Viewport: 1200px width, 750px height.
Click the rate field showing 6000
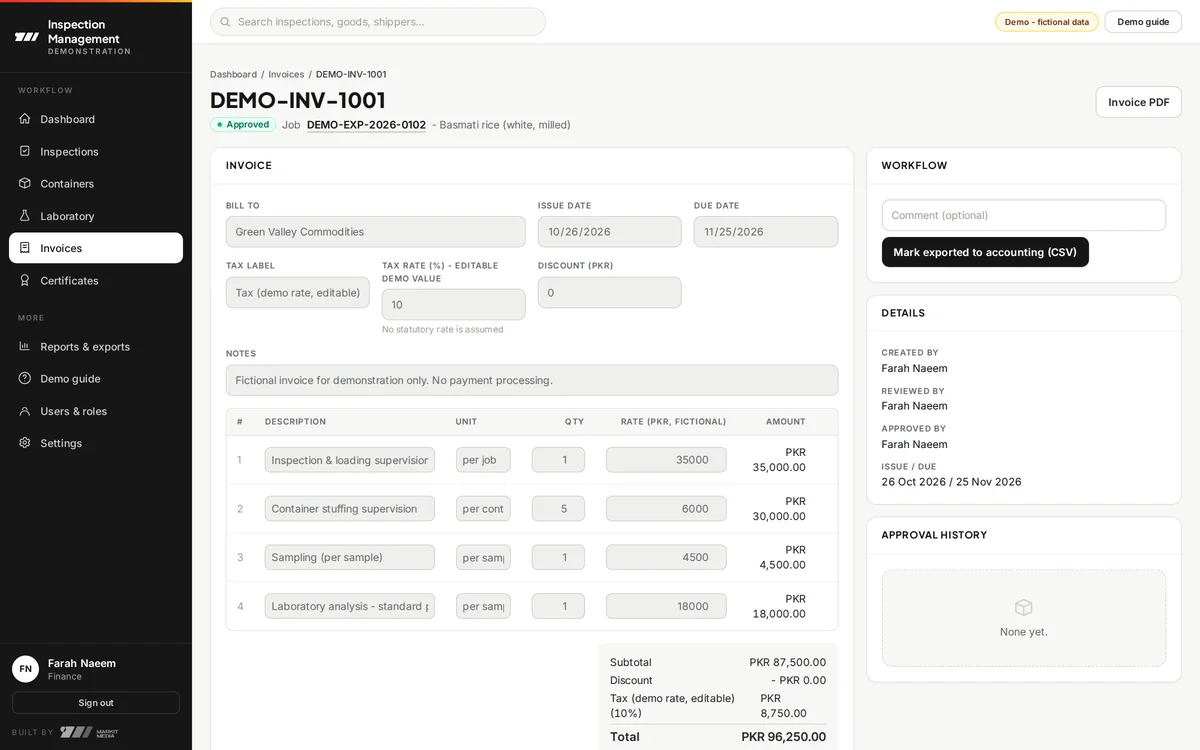[x=666, y=509]
